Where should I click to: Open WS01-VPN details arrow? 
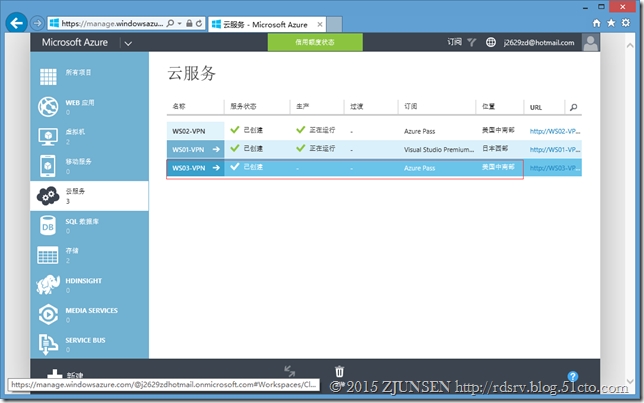tap(216, 150)
